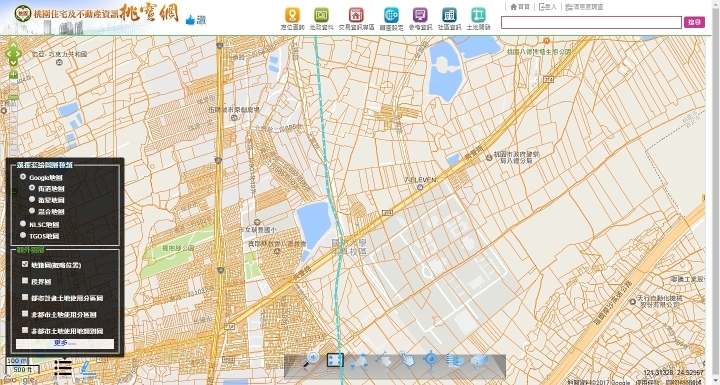Viewport: 720px width, 385px height.
Task: Enable 都市計畫土地使用分區圖 checkbox
Action: click(x=25, y=297)
